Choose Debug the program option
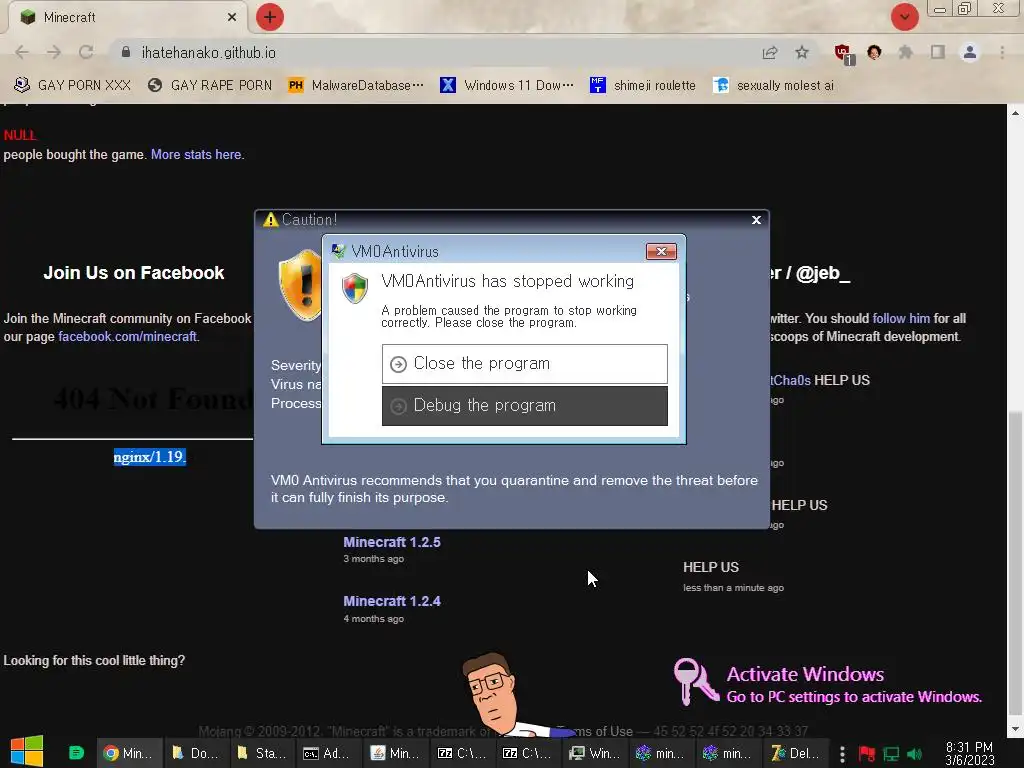The width and height of the screenshot is (1024, 768). pyautogui.click(x=524, y=406)
